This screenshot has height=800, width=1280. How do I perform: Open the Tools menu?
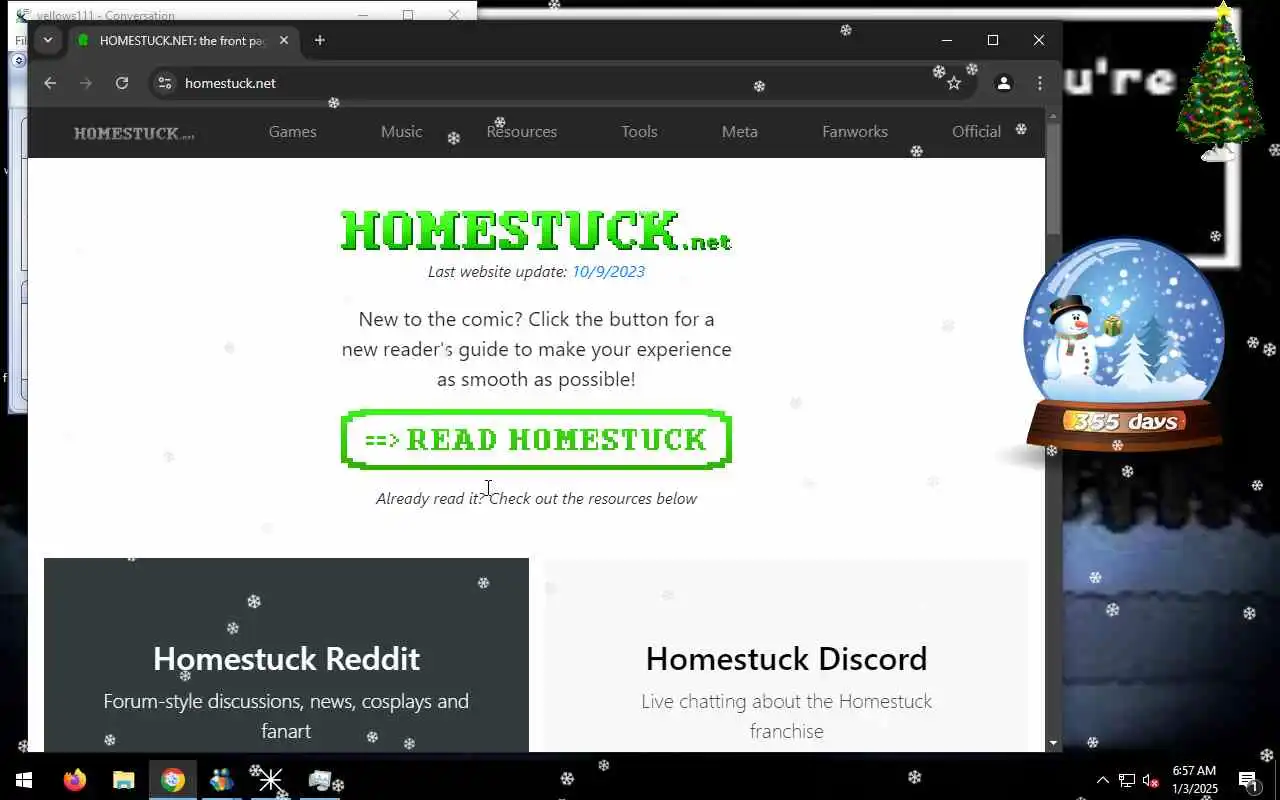[639, 132]
